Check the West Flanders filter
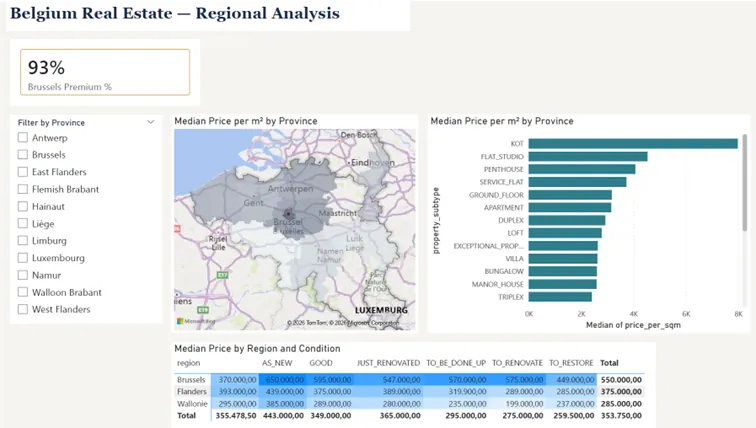 tap(23, 309)
